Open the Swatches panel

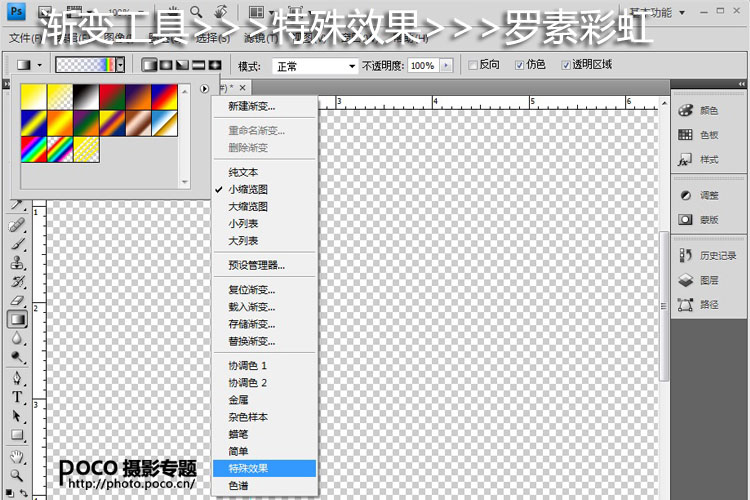(699, 135)
